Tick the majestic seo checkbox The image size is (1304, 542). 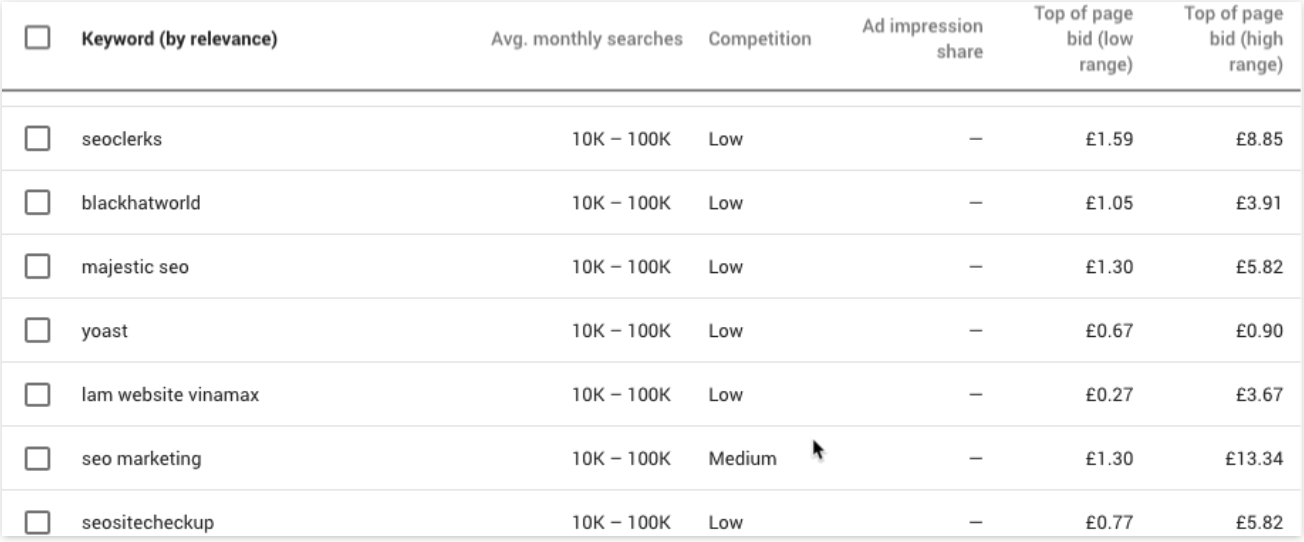pos(37,267)
